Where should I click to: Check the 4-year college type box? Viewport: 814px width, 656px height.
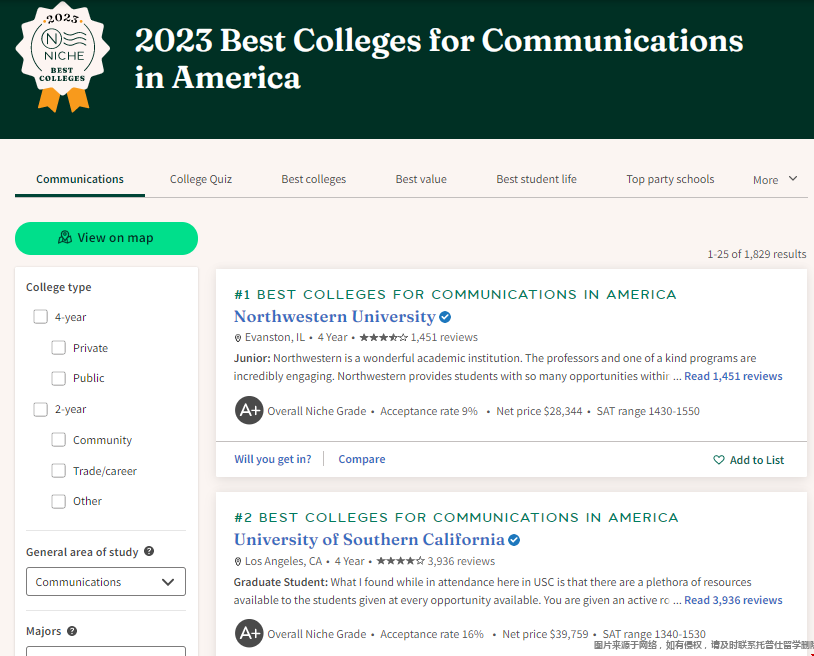coord(41,317)
